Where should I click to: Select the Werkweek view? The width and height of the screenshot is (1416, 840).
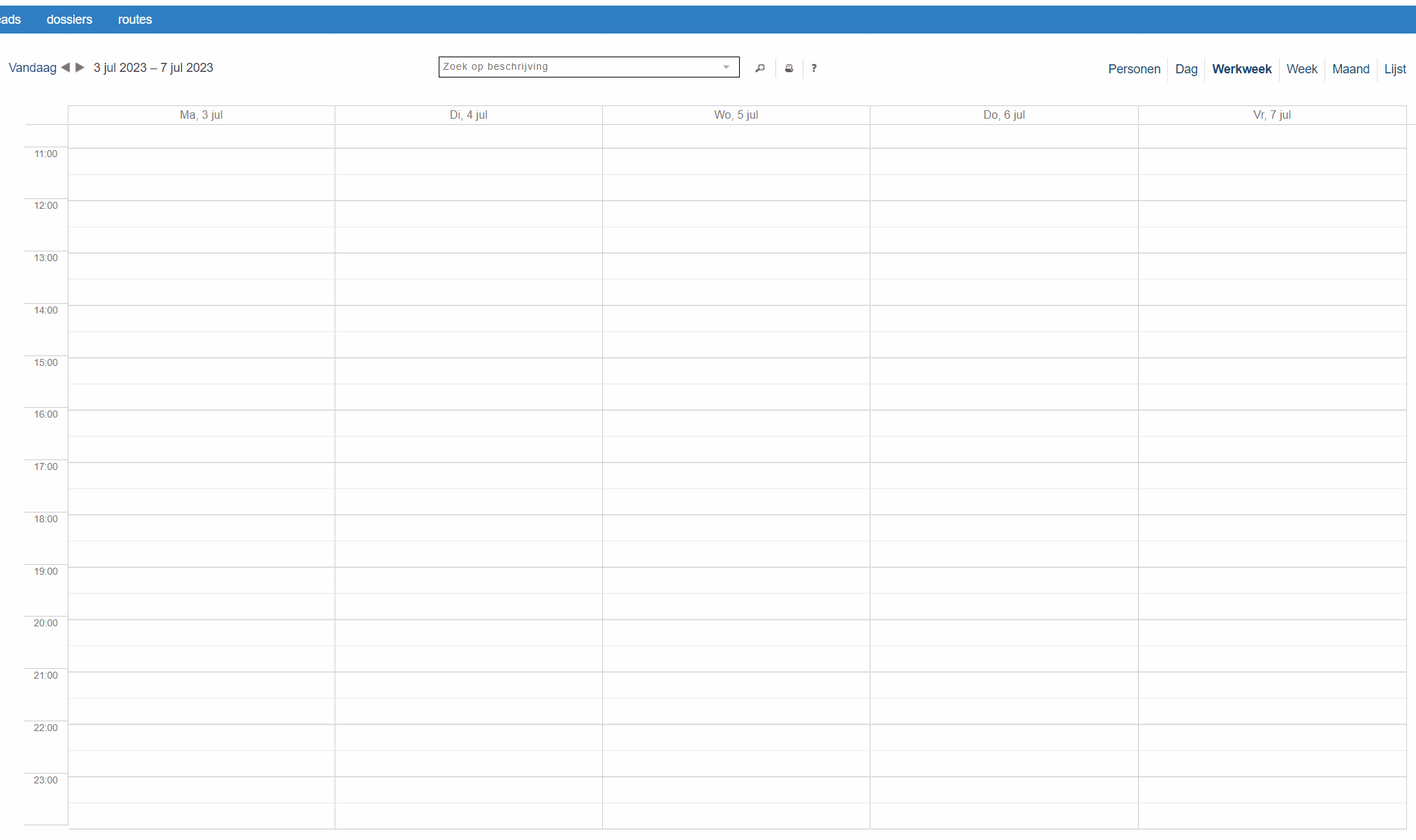pyautogui.click(x=1241, y=69)
